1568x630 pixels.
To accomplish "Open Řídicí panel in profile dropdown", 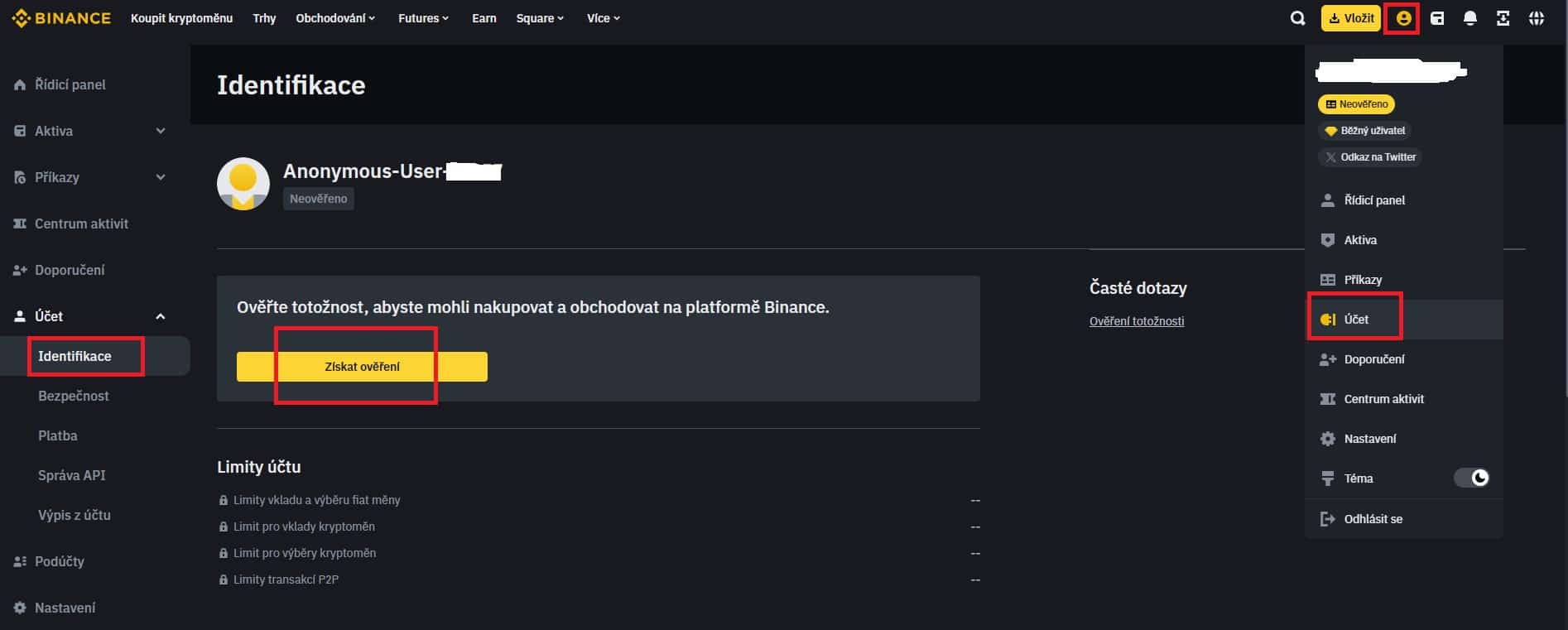I will click(x=1404, y=200).
